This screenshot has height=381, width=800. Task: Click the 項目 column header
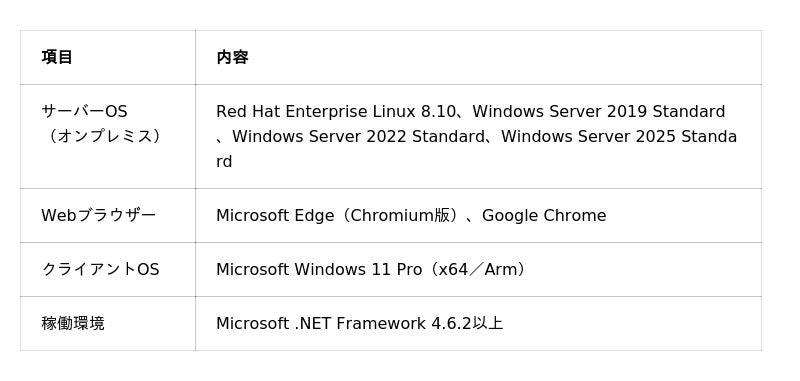(57, 57)
